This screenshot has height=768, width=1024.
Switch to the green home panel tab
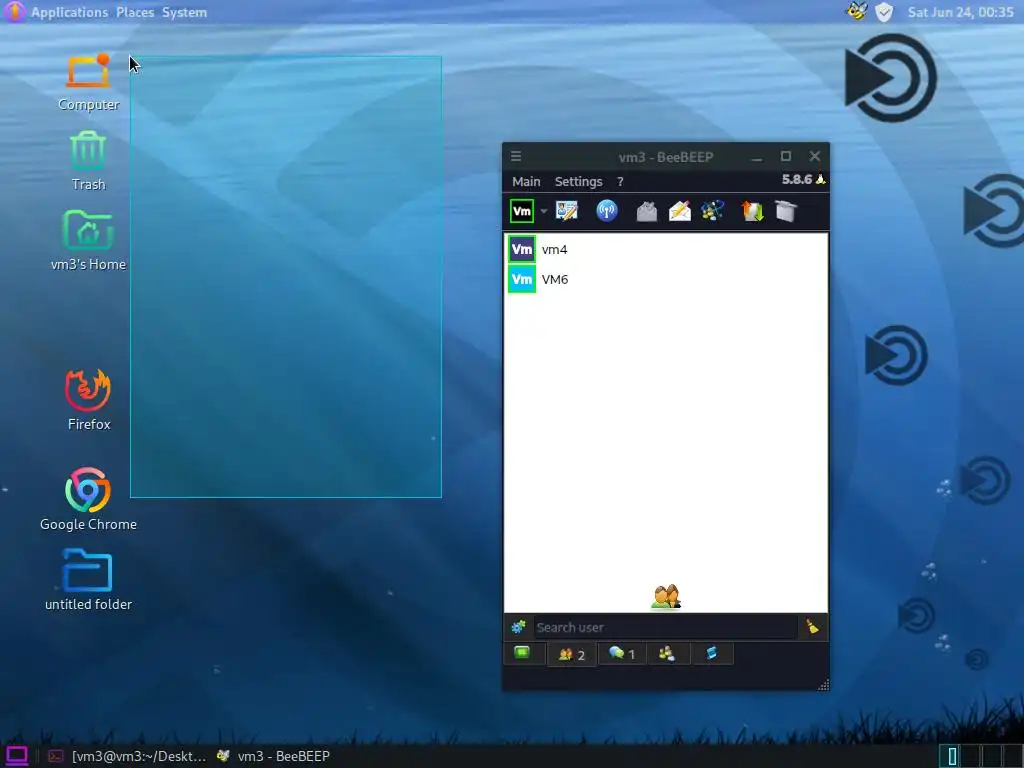coord(522,652)
